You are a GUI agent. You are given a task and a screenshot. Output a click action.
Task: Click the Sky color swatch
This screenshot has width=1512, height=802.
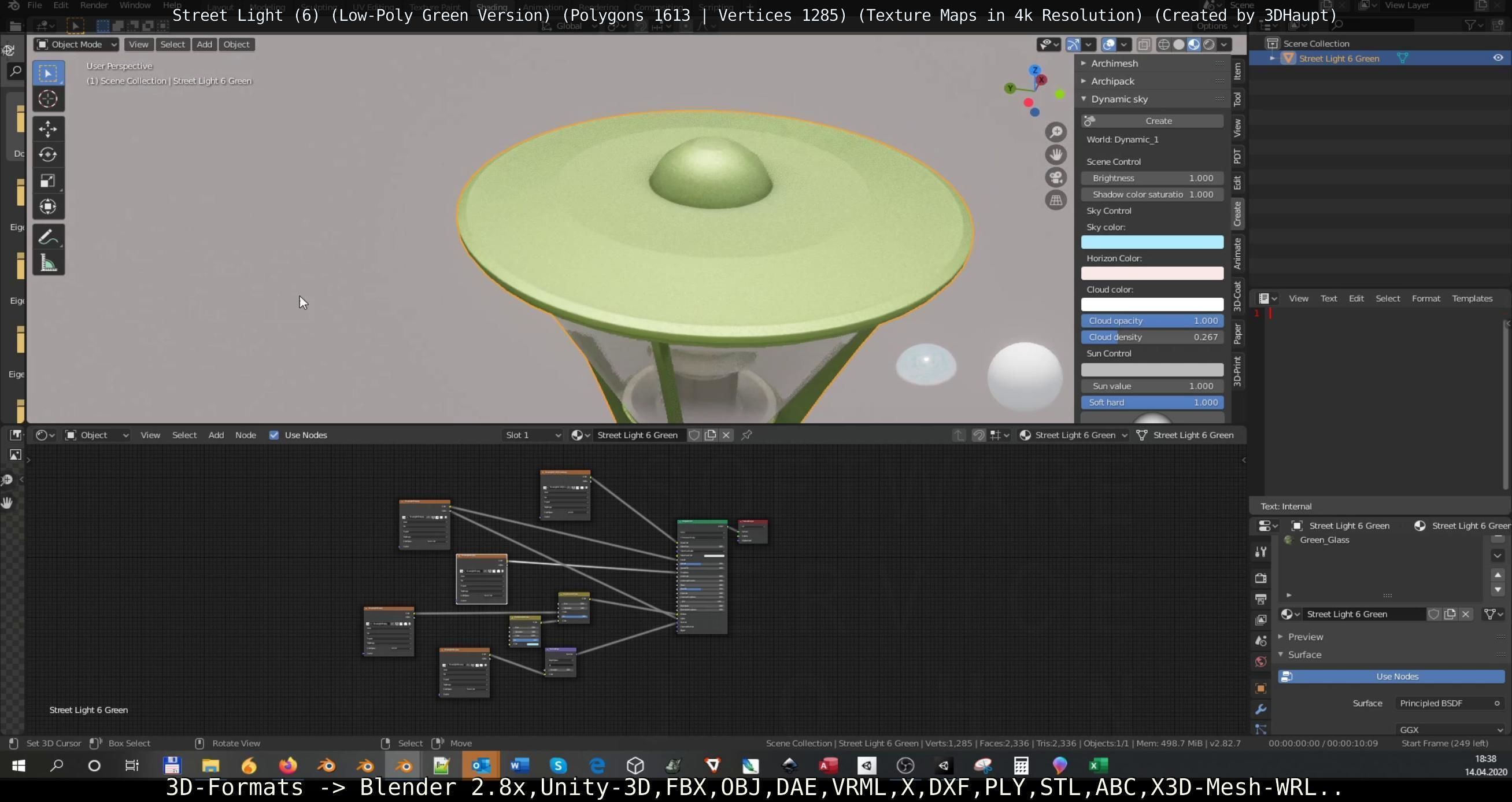(x=1152, y=242)
